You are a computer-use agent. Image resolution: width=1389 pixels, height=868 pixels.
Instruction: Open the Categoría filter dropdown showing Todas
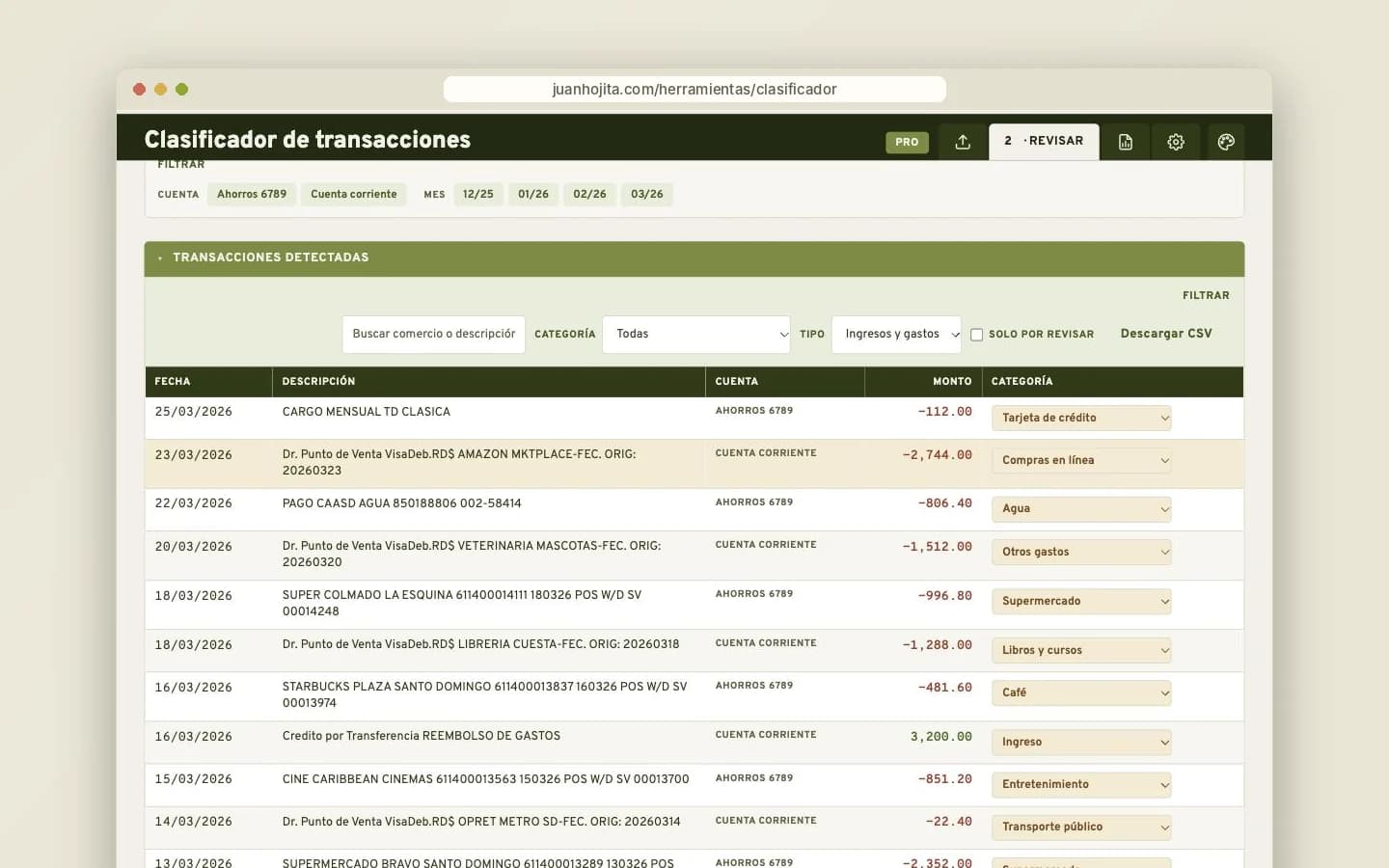tap(696, 335)
